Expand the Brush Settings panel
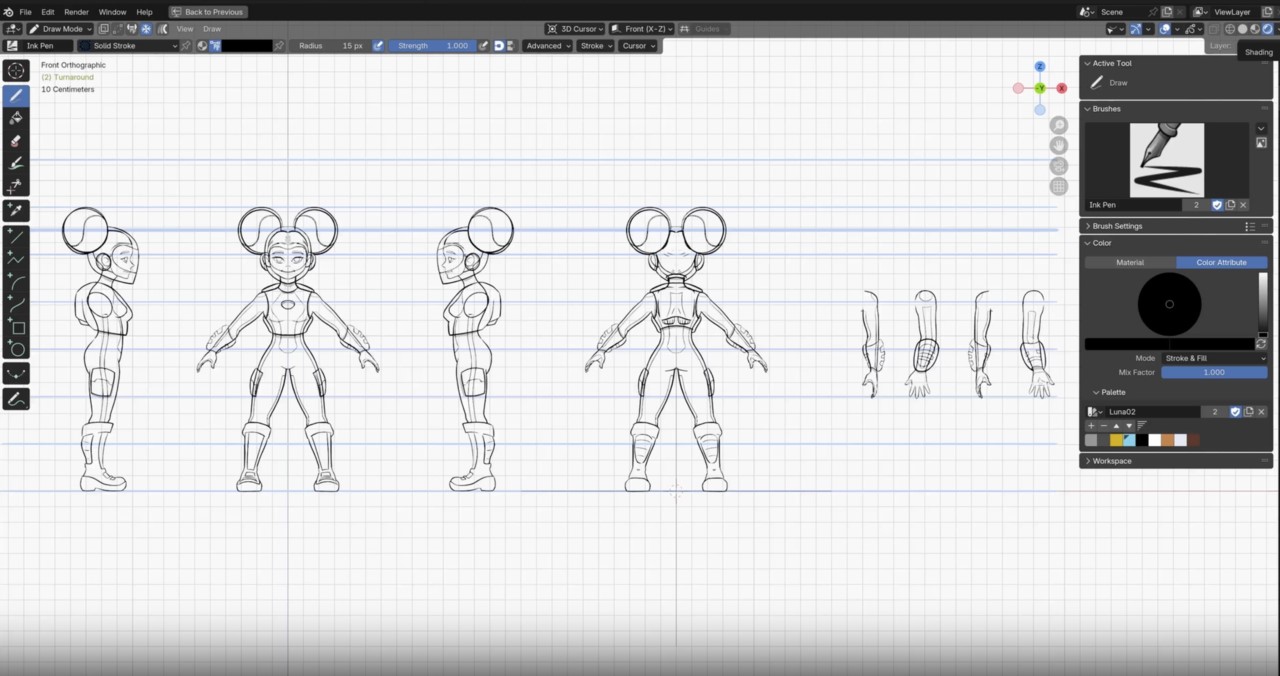 click(x=1117, y=226)
